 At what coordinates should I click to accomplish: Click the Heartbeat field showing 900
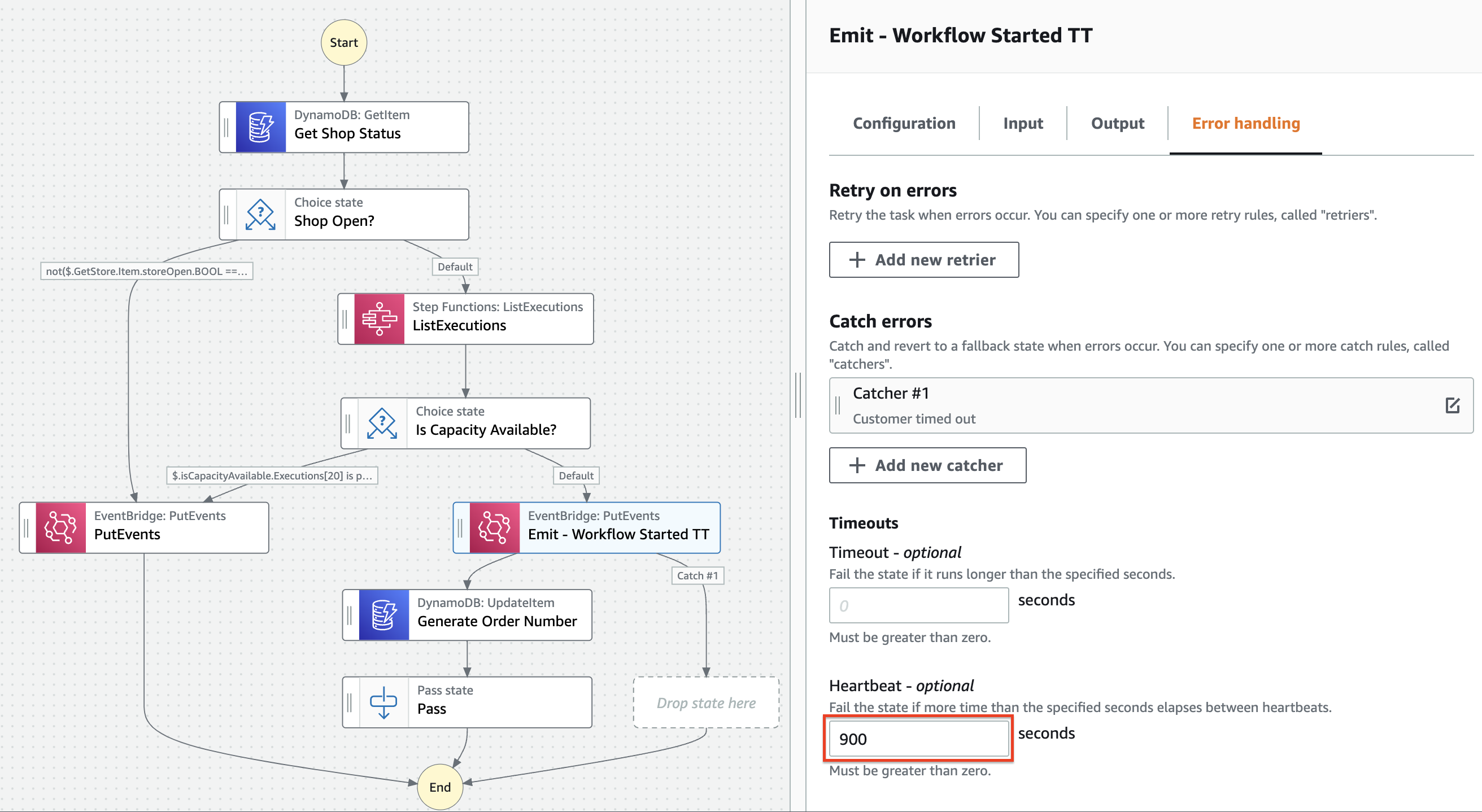point(919,739)
